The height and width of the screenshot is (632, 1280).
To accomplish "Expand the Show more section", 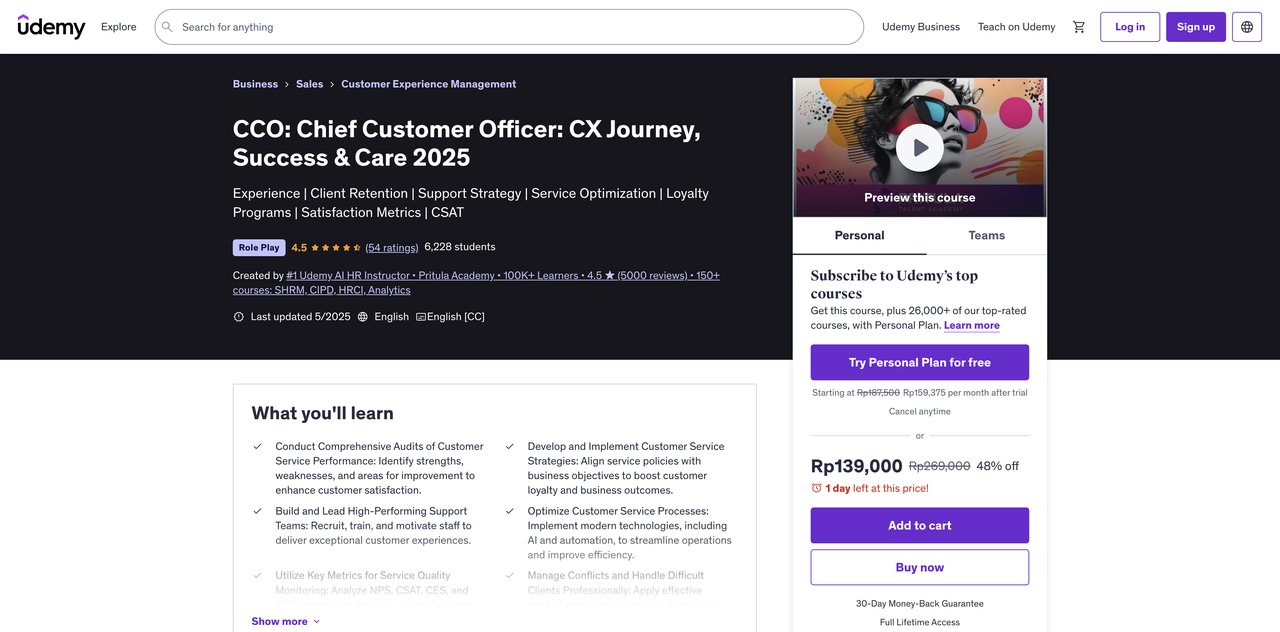I will [x=281, y=619].
